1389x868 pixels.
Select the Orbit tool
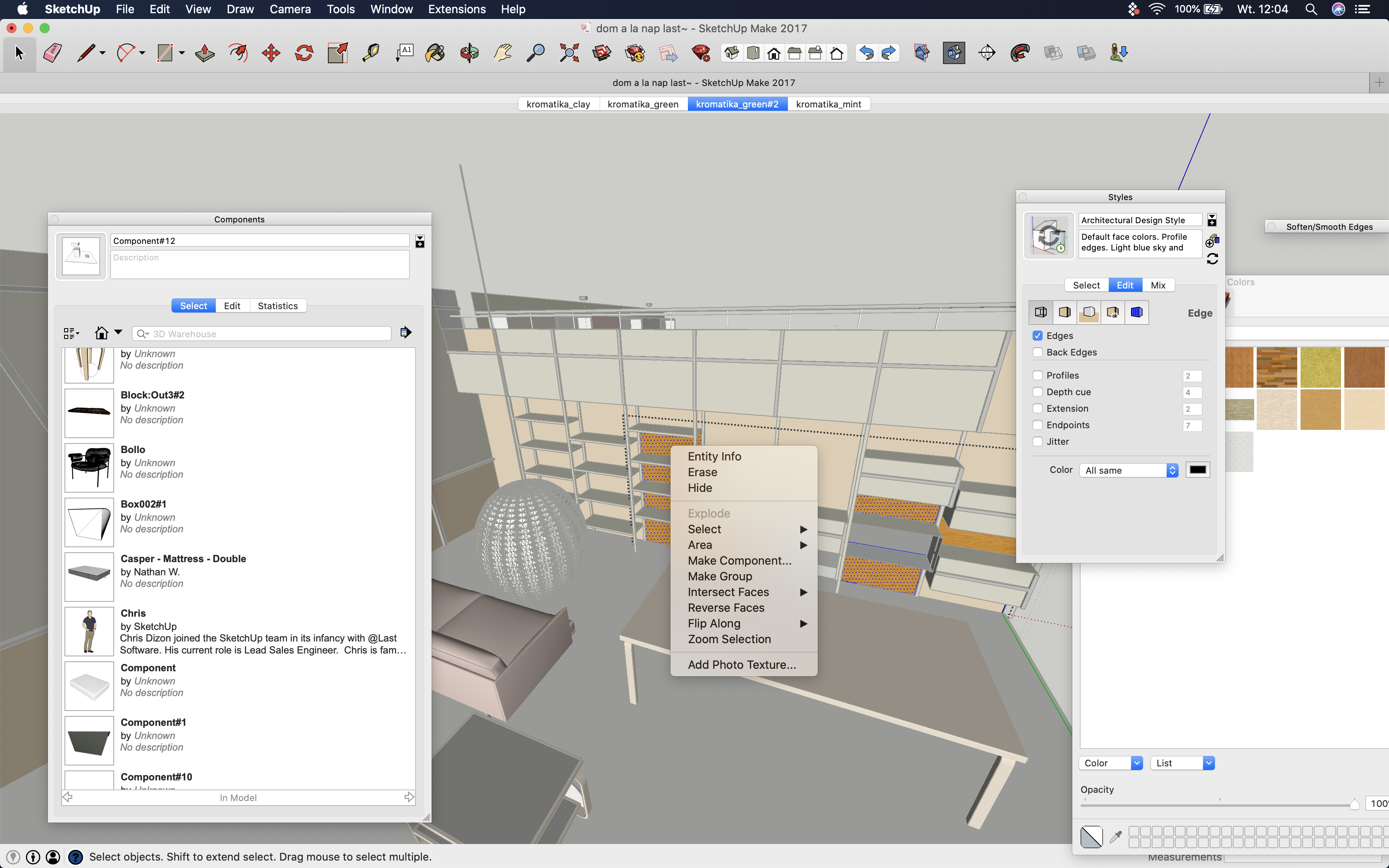(x=469, y=53)
